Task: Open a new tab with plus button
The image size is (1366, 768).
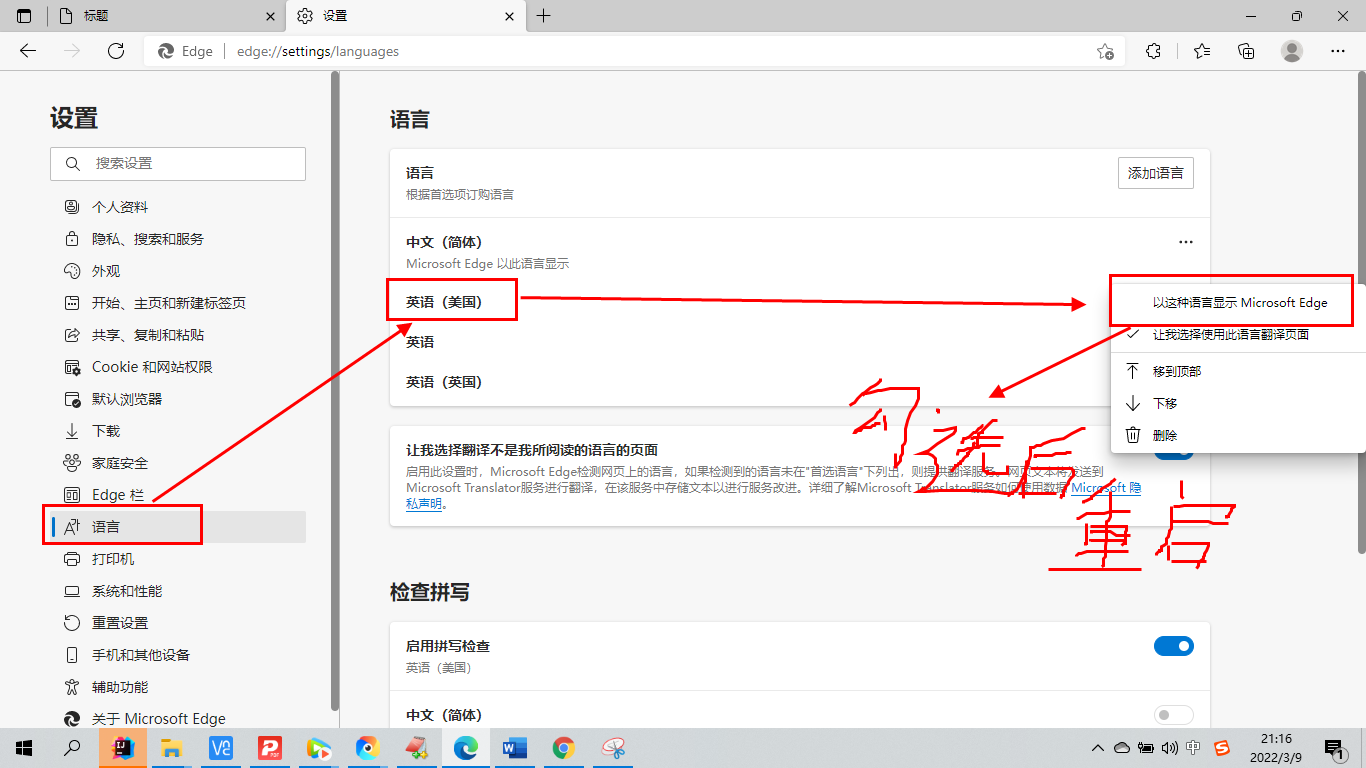Action: pyautogui.click(x=544, y=16)
